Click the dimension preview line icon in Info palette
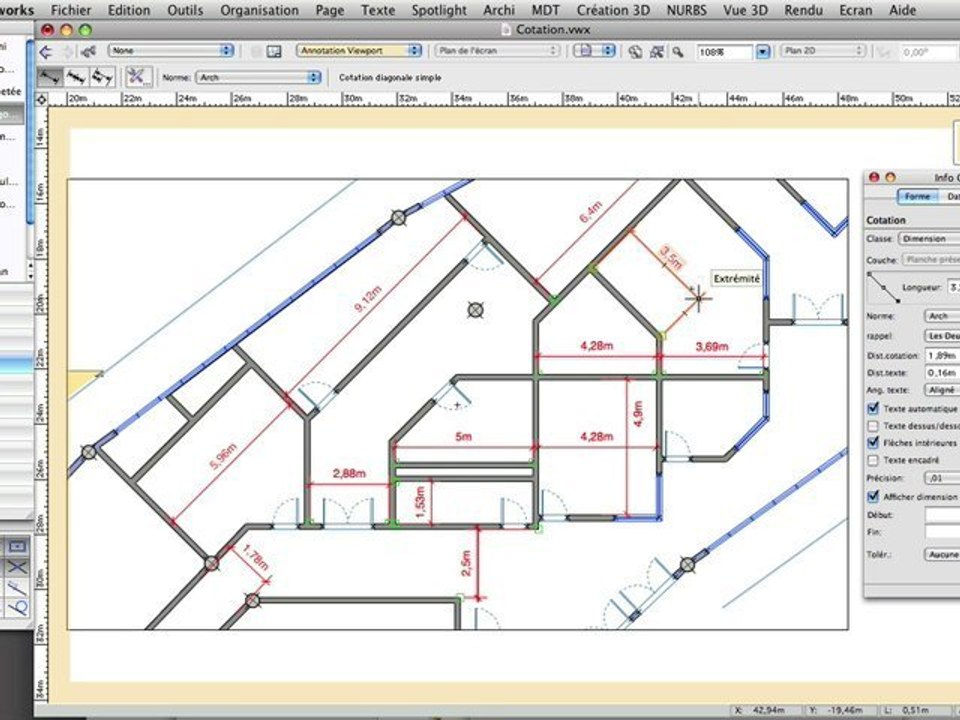This screenshot has height=720, width=960. (883, 288)
